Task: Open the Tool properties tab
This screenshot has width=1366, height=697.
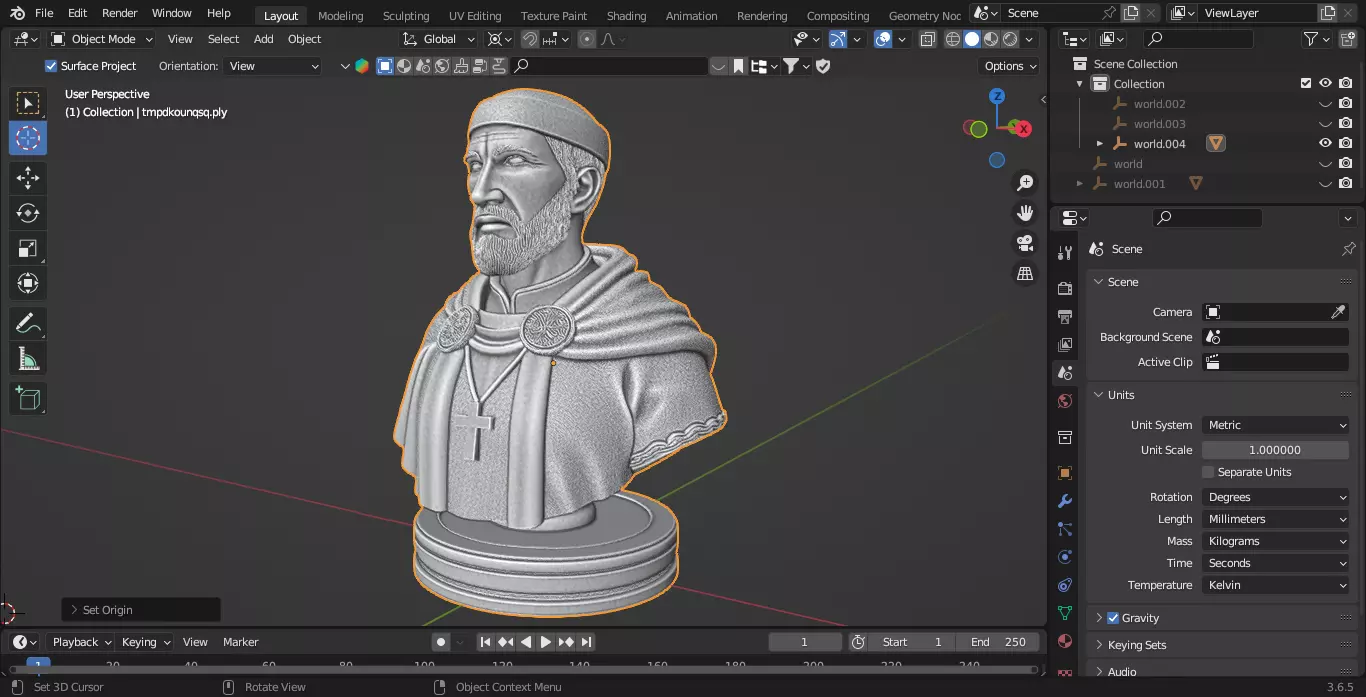Action: point(1065,253)
